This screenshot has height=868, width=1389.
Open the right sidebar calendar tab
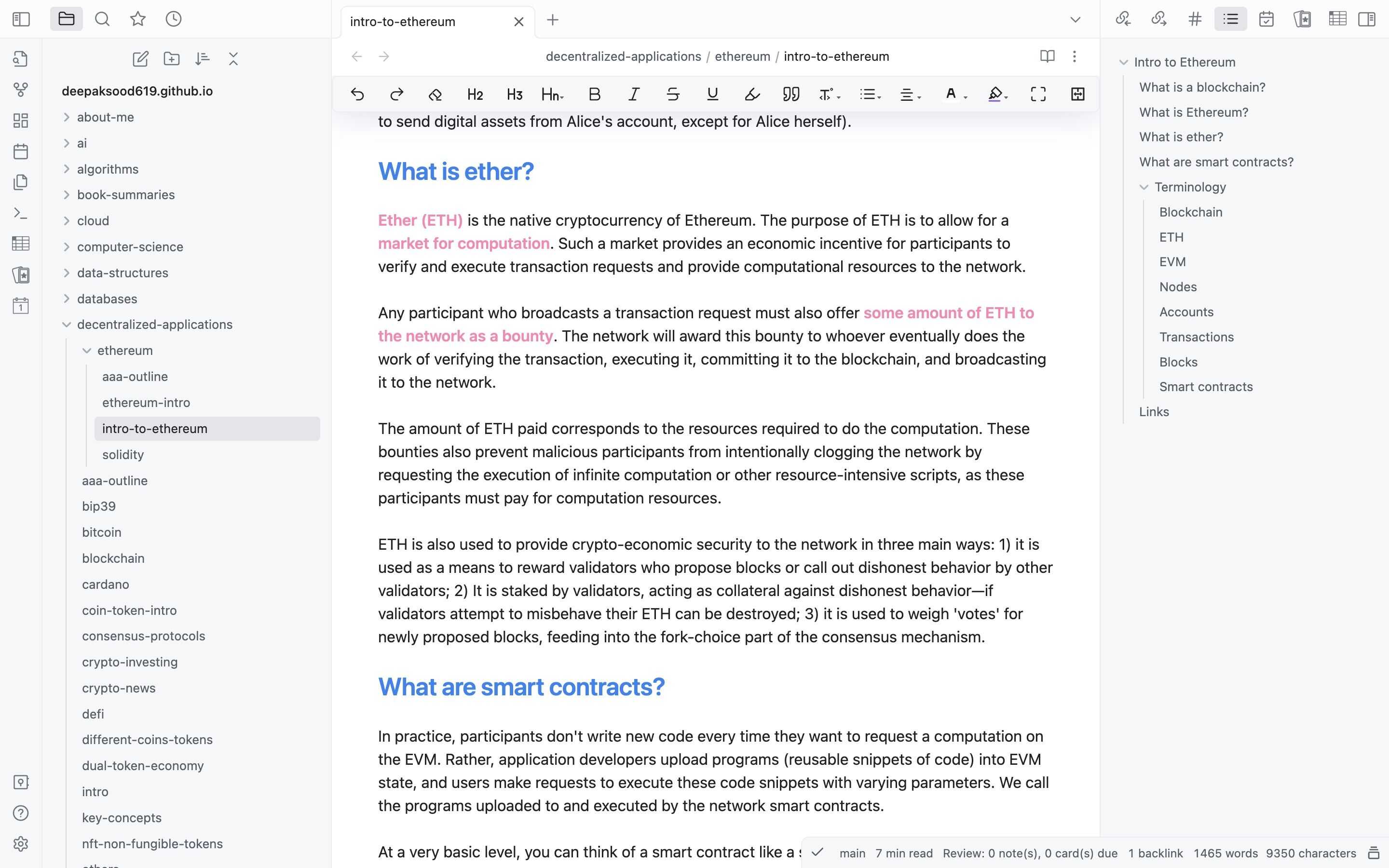click(x=1266, y=19)
